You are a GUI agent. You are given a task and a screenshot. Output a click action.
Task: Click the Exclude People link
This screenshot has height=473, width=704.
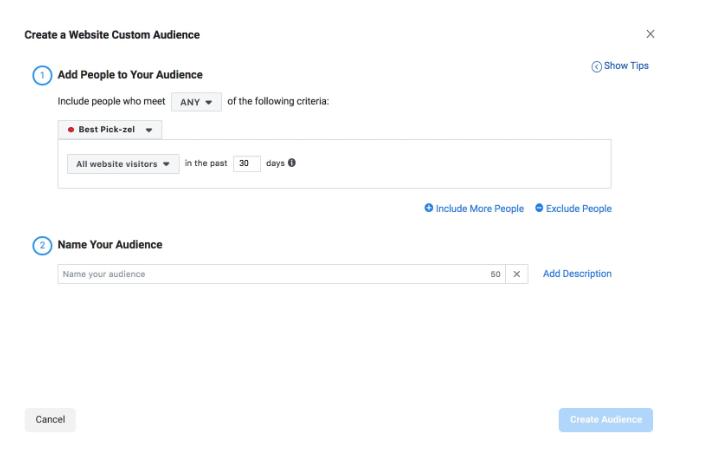pos(578,209)
